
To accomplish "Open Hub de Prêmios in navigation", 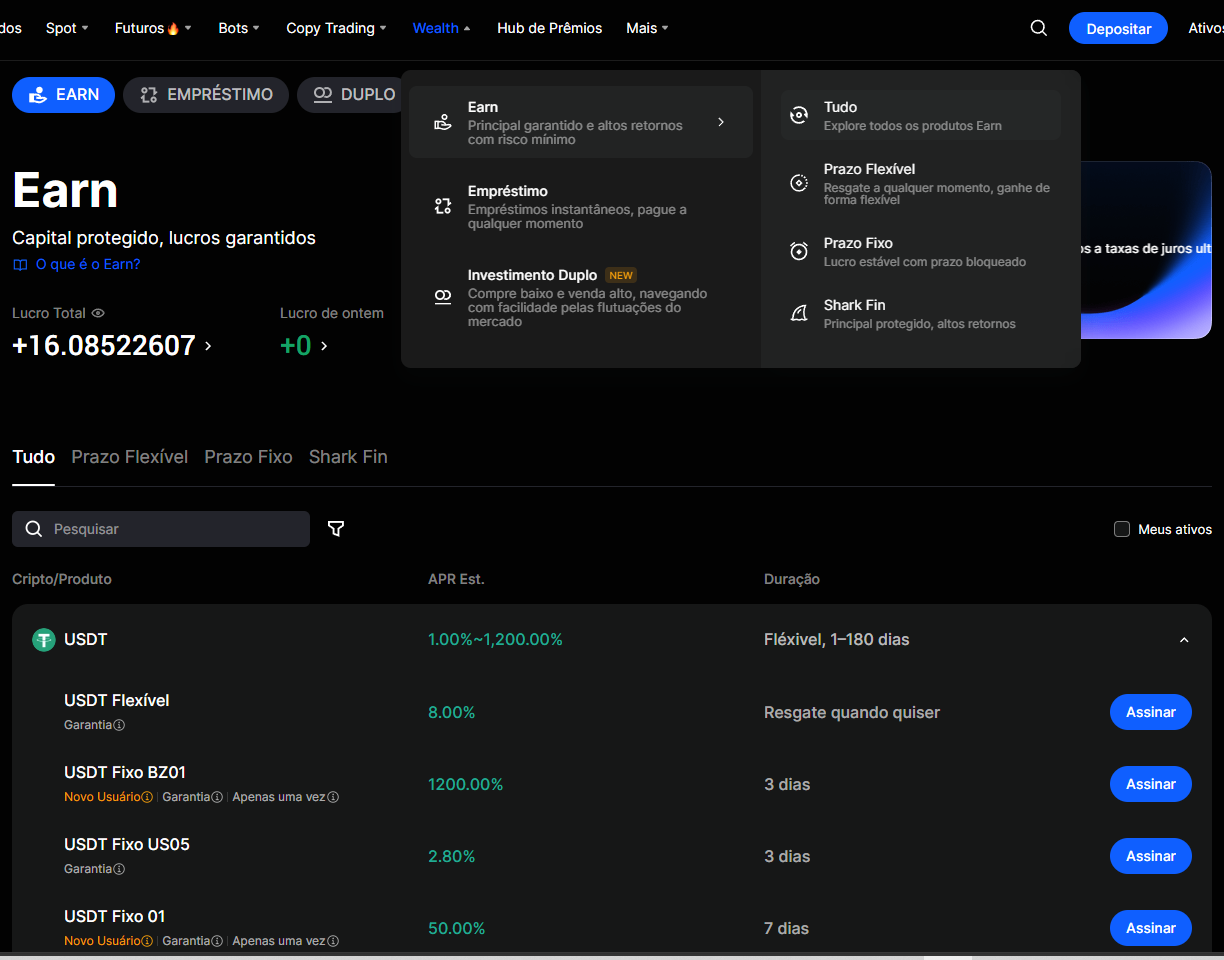I will point(549,28).
